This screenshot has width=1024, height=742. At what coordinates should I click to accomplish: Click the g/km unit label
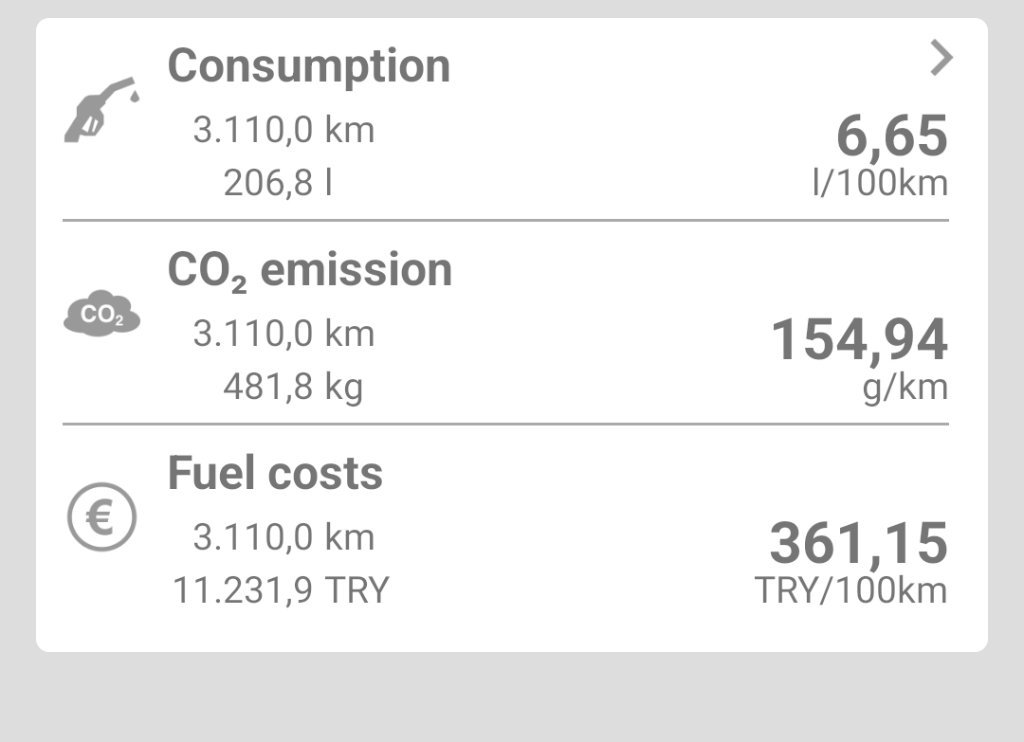point(904,387)
